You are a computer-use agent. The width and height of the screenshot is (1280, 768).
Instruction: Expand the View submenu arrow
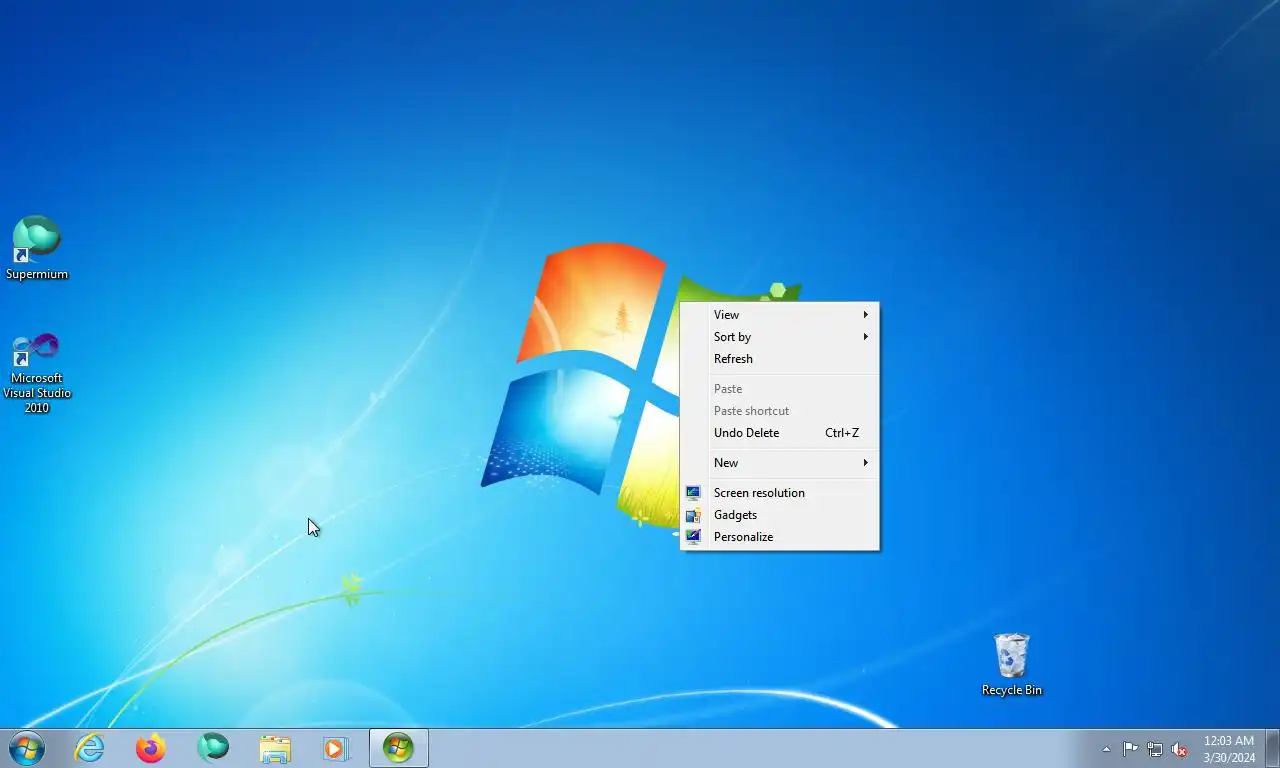pos(866,315)
